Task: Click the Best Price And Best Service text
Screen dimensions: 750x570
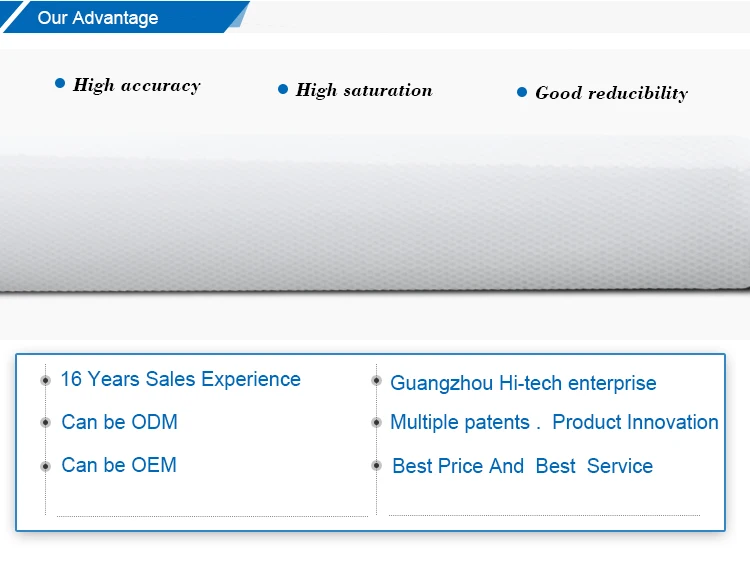Action: (x=522, y=466)
